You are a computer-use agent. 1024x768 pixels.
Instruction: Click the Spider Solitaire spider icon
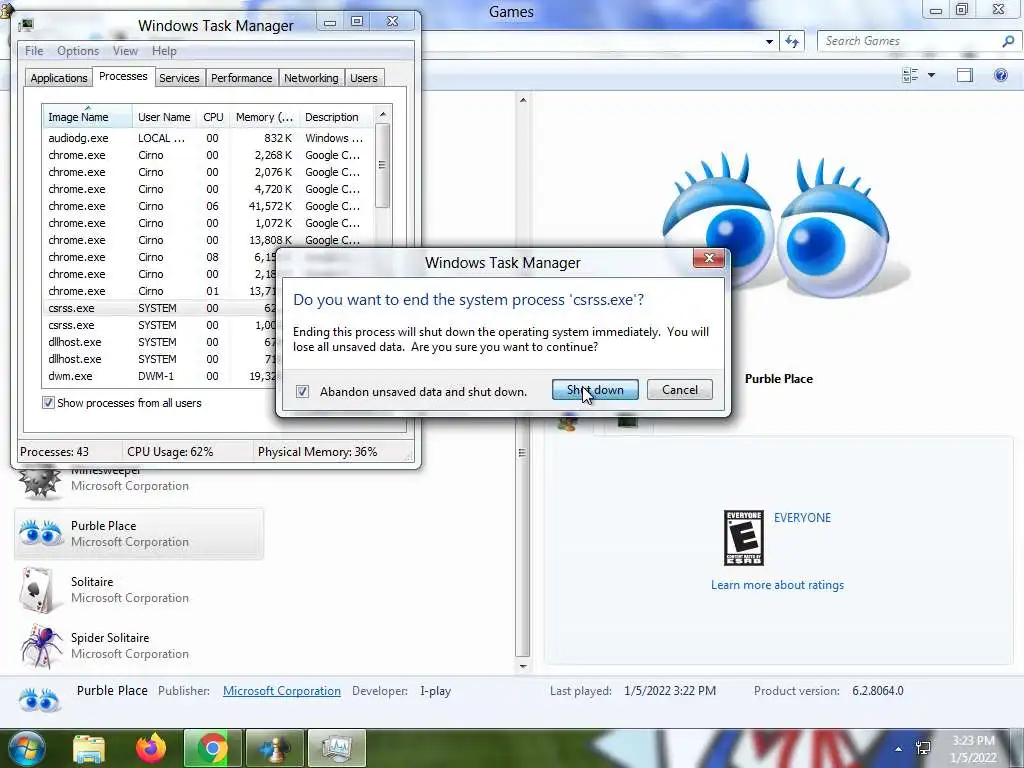click(x=40, y=645)
